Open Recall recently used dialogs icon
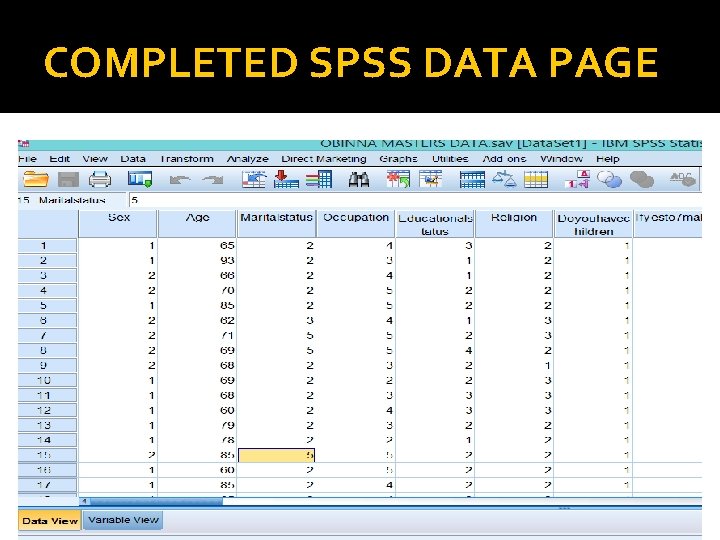Screen dimensions: 720x540 pyautogui.click(x=140, y=179)
